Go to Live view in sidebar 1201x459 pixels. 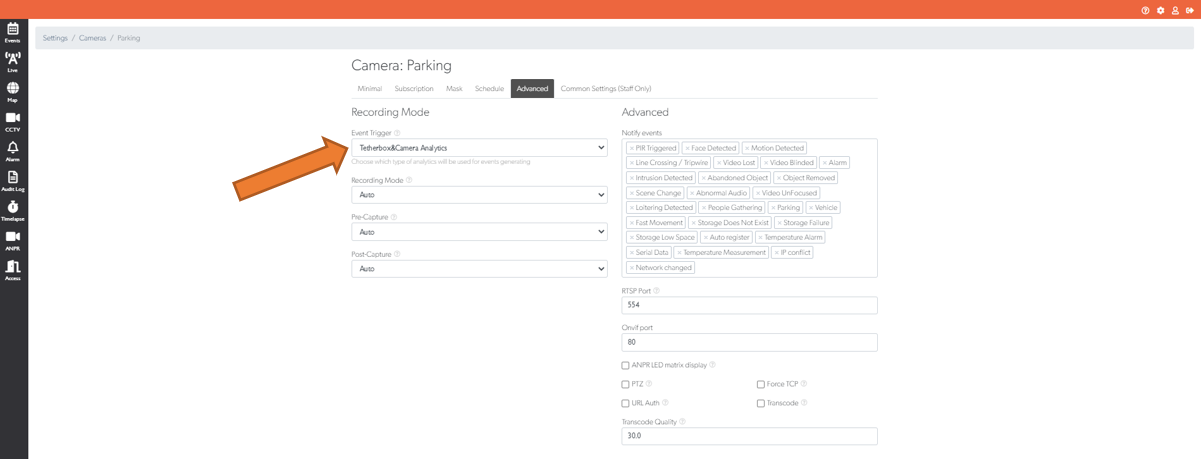pyautogui.click(x=13, y=62)
